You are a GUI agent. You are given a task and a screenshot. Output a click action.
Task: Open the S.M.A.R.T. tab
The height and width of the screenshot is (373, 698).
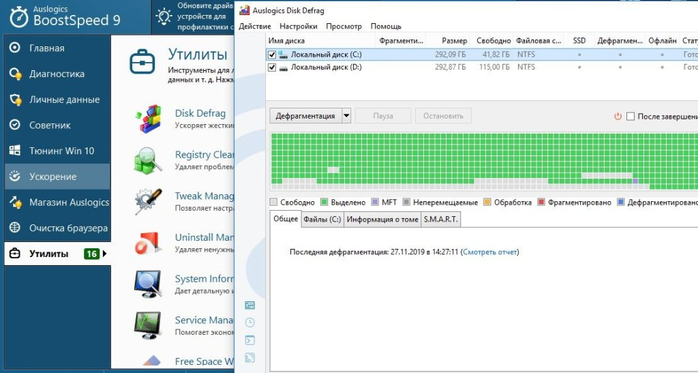point(441,219)
